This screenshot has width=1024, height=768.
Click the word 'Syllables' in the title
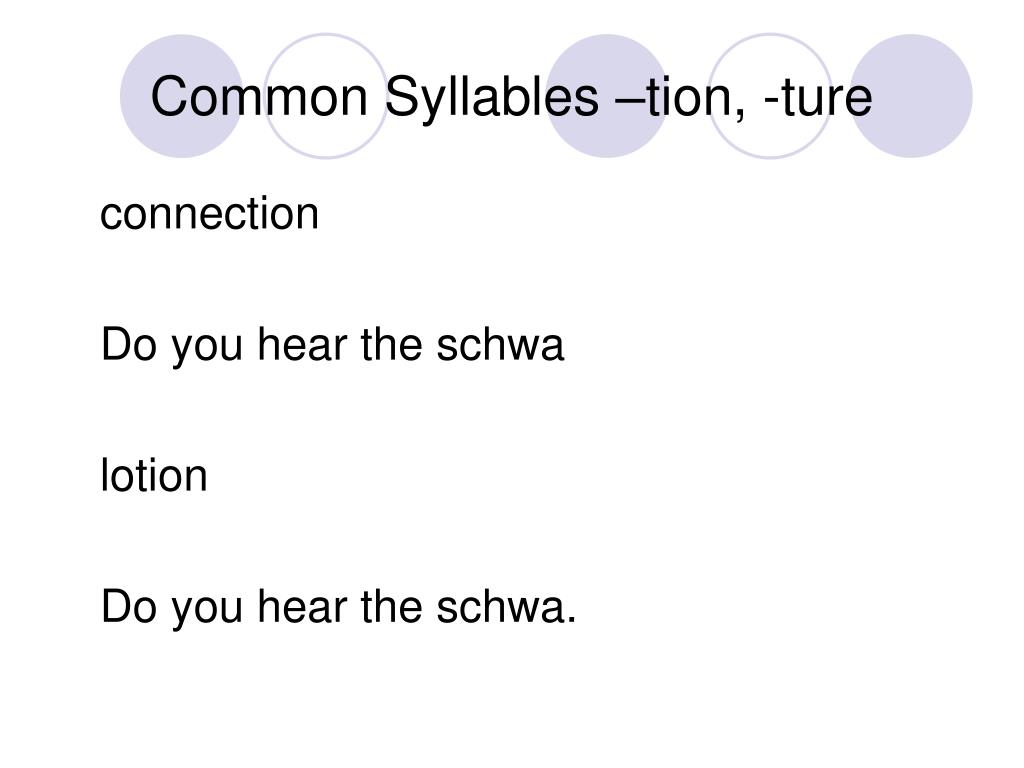pos(492,98)
